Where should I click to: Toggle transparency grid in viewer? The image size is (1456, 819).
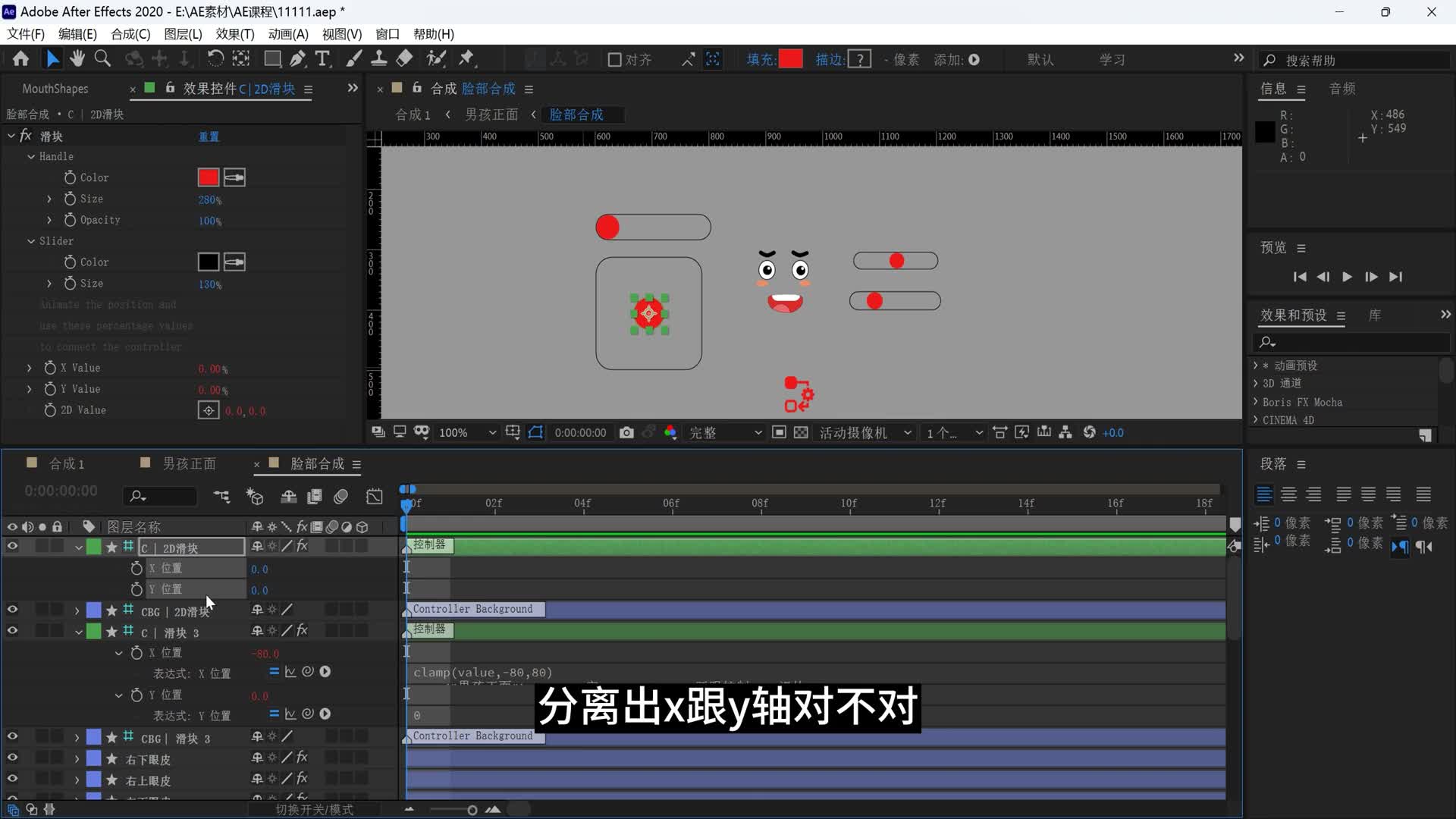(801, 432)
